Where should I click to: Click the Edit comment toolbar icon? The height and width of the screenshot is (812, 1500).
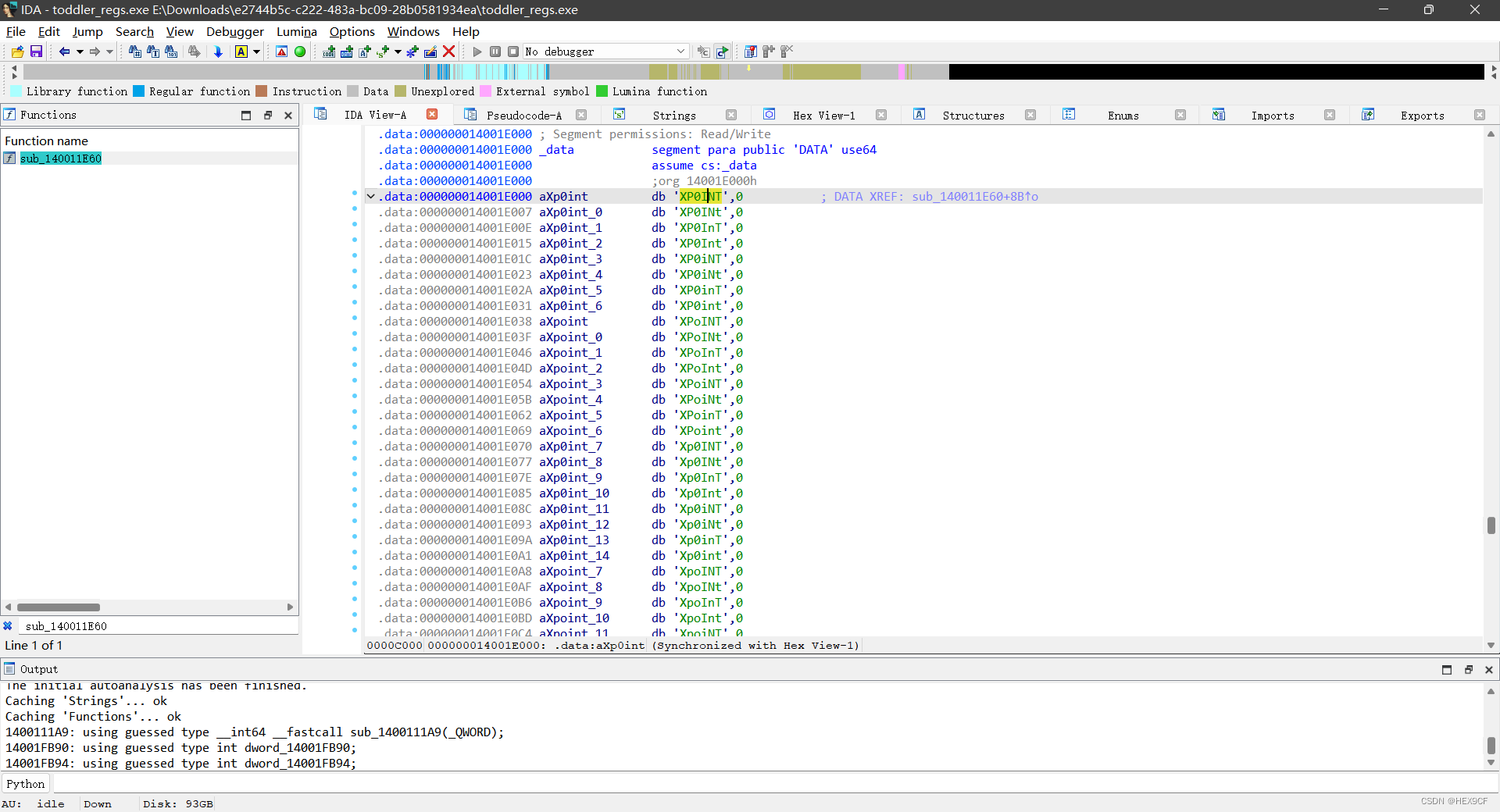[x=430, y=52]
